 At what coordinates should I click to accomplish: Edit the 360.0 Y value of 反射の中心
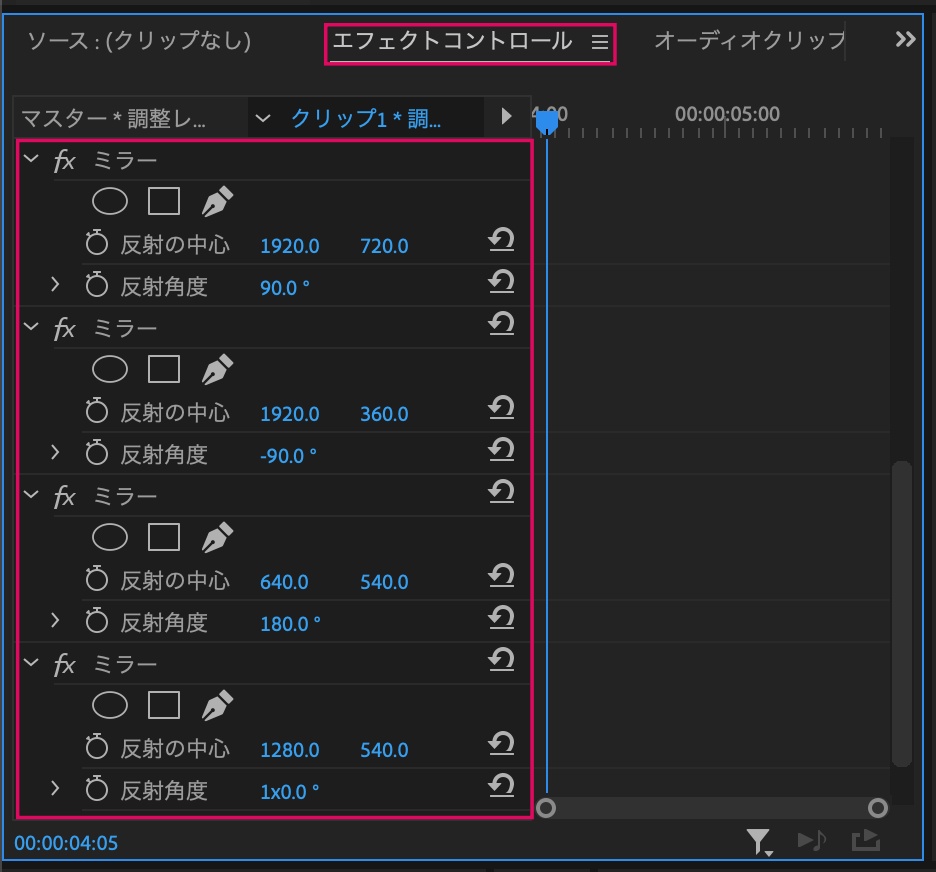(384, 414)
